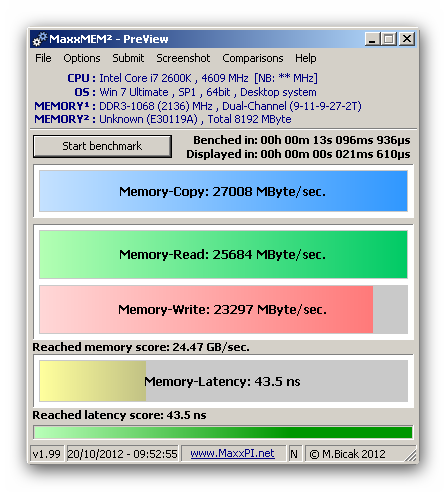The width and height of the screenshot is (447, 492).
Task: Click the date 20/10/2012 - 09:52:55 cell
Action: coord(122,454)
